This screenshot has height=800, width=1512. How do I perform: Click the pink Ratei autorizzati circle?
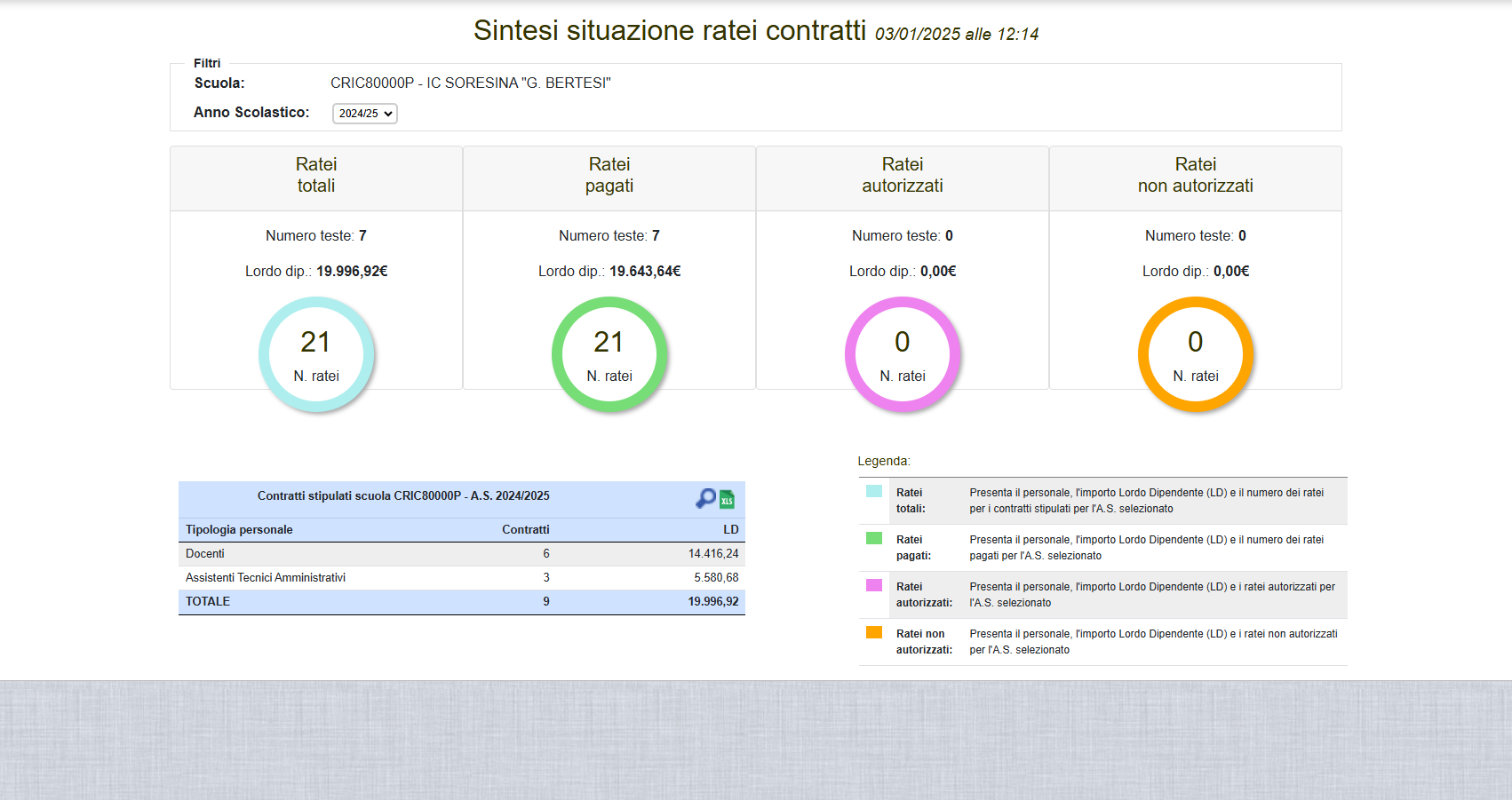903,354
